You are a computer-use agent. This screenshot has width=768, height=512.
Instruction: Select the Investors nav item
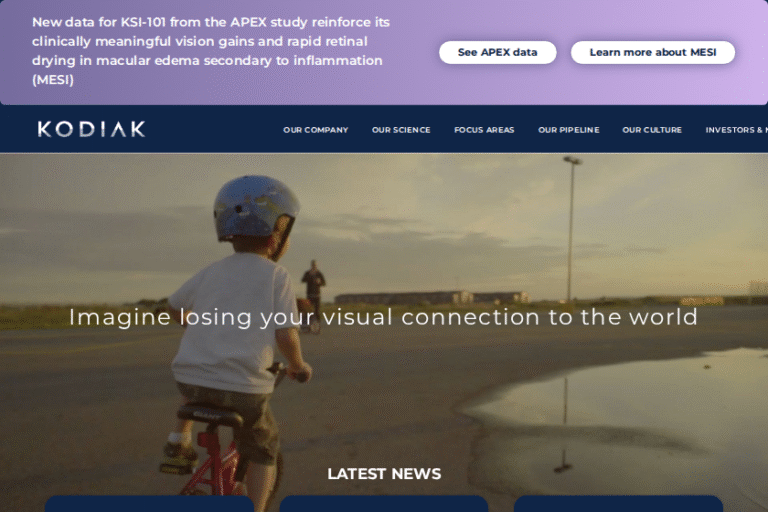pyautogui.click(x=736, y=130)
